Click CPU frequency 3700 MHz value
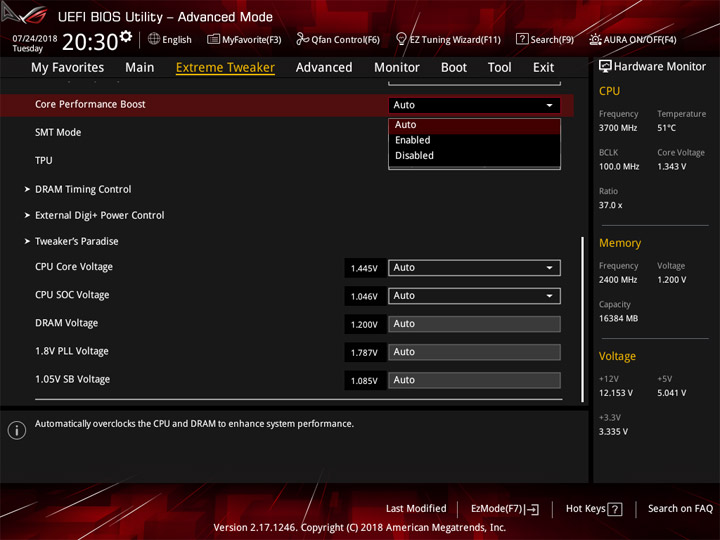This screenshot has height=540, width=720. point(618,128)
